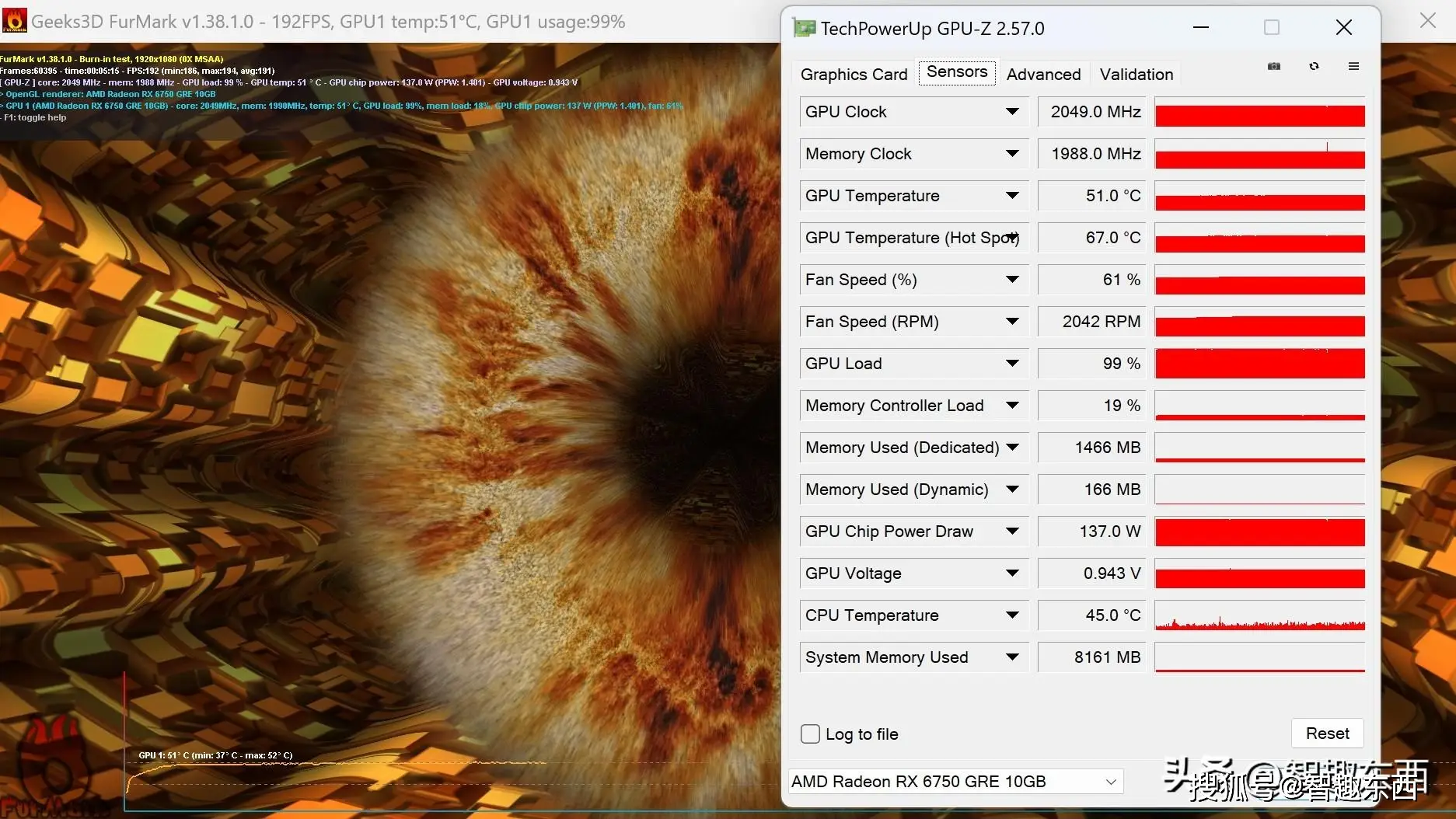
Task: Open the System Memory Used dropdown
Action: pos(1012,657)
